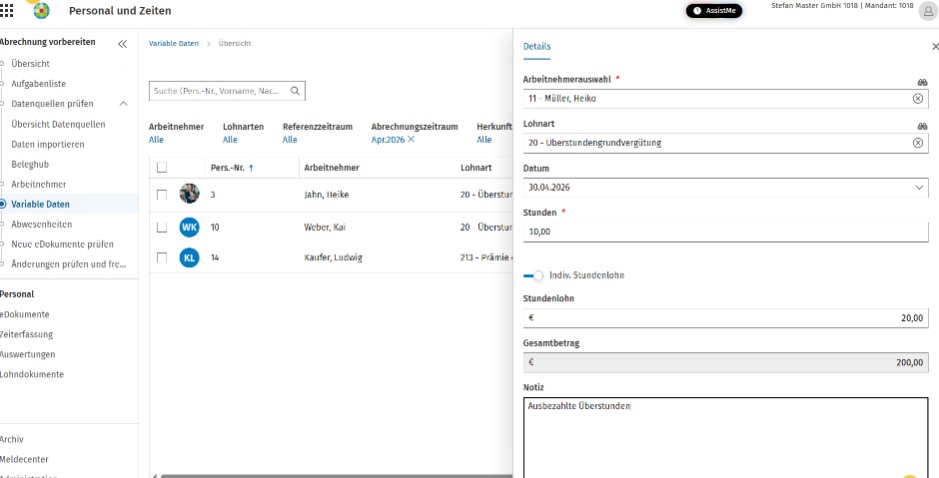Open the Abrechnungszeitraum filter Apr.2026
This screenshot has width=939, height=478.
[x=387, y=140]
